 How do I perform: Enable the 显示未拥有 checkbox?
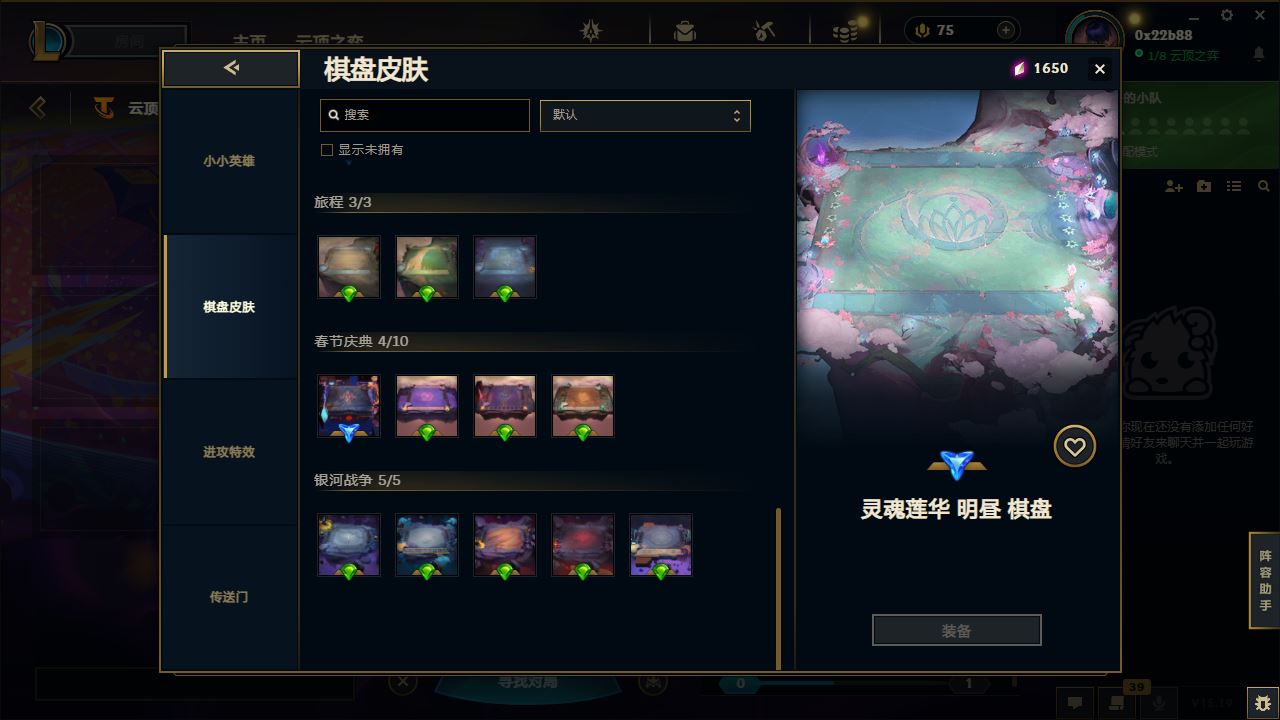pos(326,150)
